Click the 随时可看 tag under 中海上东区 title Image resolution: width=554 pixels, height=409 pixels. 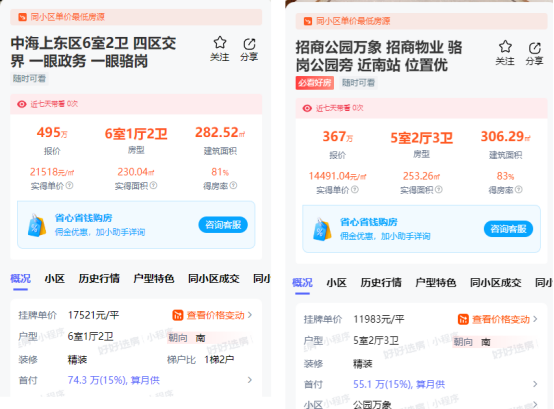(29, 79)
